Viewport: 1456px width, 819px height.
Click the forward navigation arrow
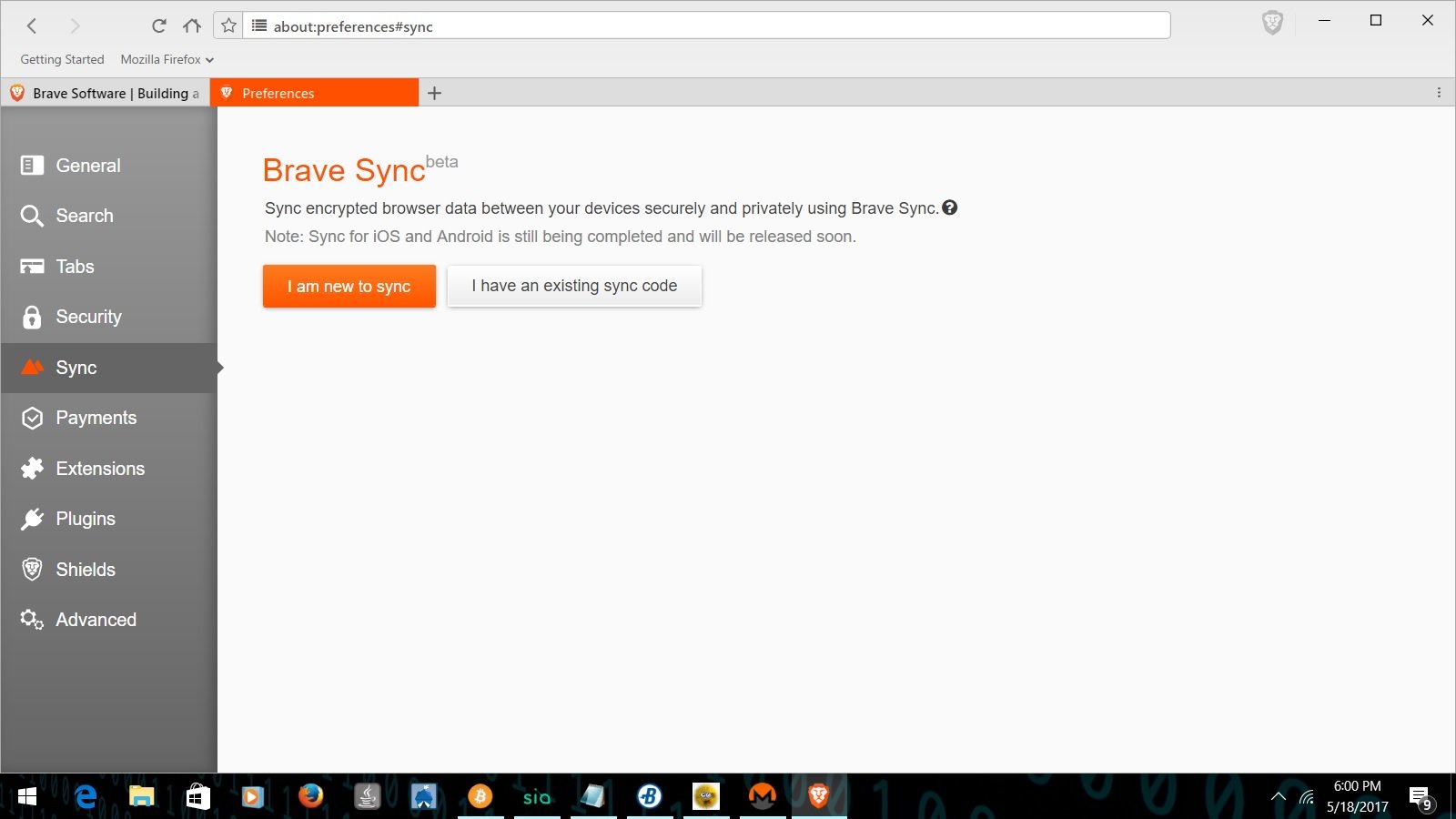[x=76, y=25]
